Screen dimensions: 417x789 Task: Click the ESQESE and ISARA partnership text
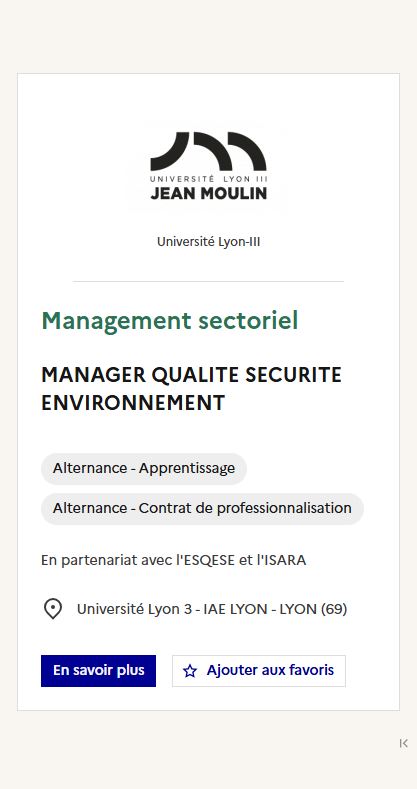tap(174, 560)
